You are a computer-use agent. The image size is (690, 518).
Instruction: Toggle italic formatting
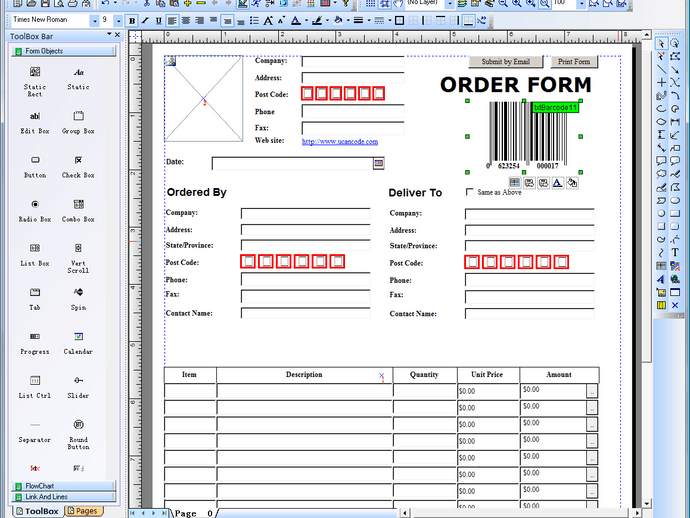145,21
